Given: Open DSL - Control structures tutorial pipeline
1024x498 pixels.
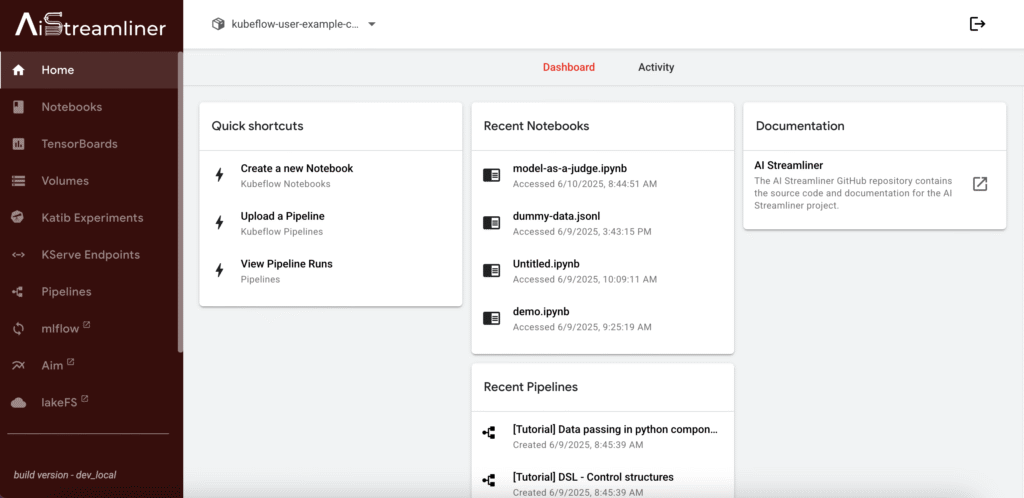Looking at the screenshot, I should [603, 484].
